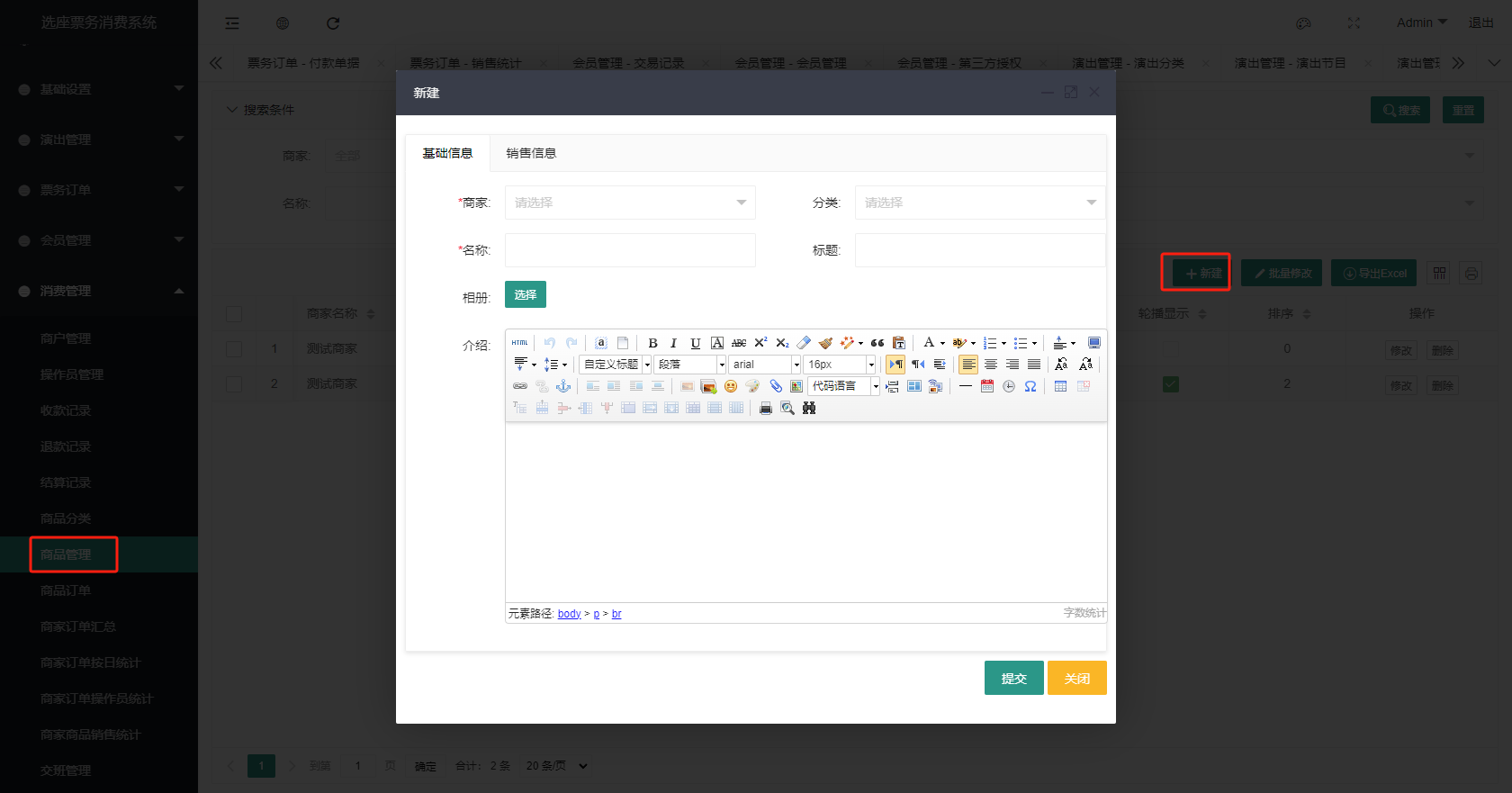Insert special character with omega icon
The width and height of the screenshot is (1512, 793).
pyautogui.click(x=1030, y=386)
